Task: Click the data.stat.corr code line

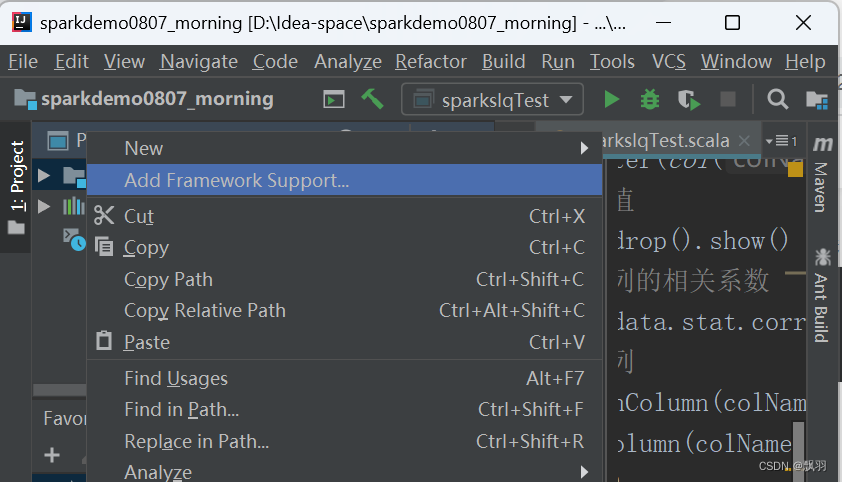Action: tap(712, 322)
